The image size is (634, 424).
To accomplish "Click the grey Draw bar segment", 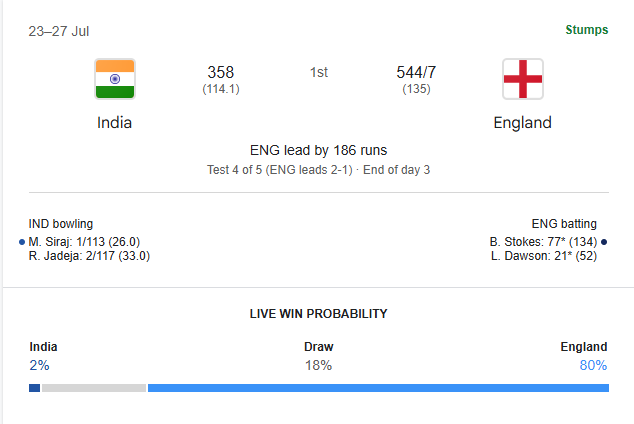I will pyautogui.click(x=94, y=388).
